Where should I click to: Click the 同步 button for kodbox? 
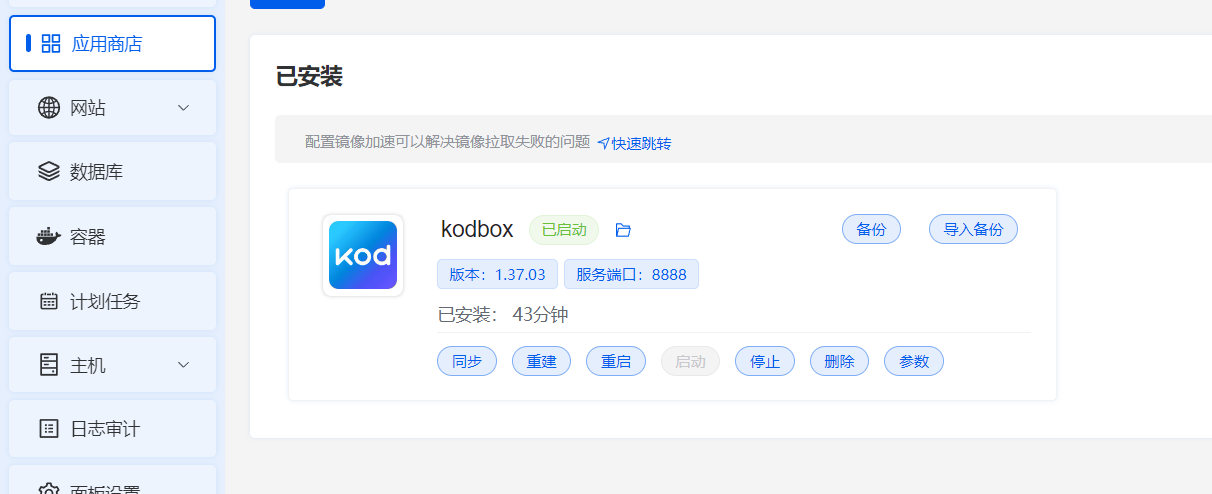(x=467, y=361)
